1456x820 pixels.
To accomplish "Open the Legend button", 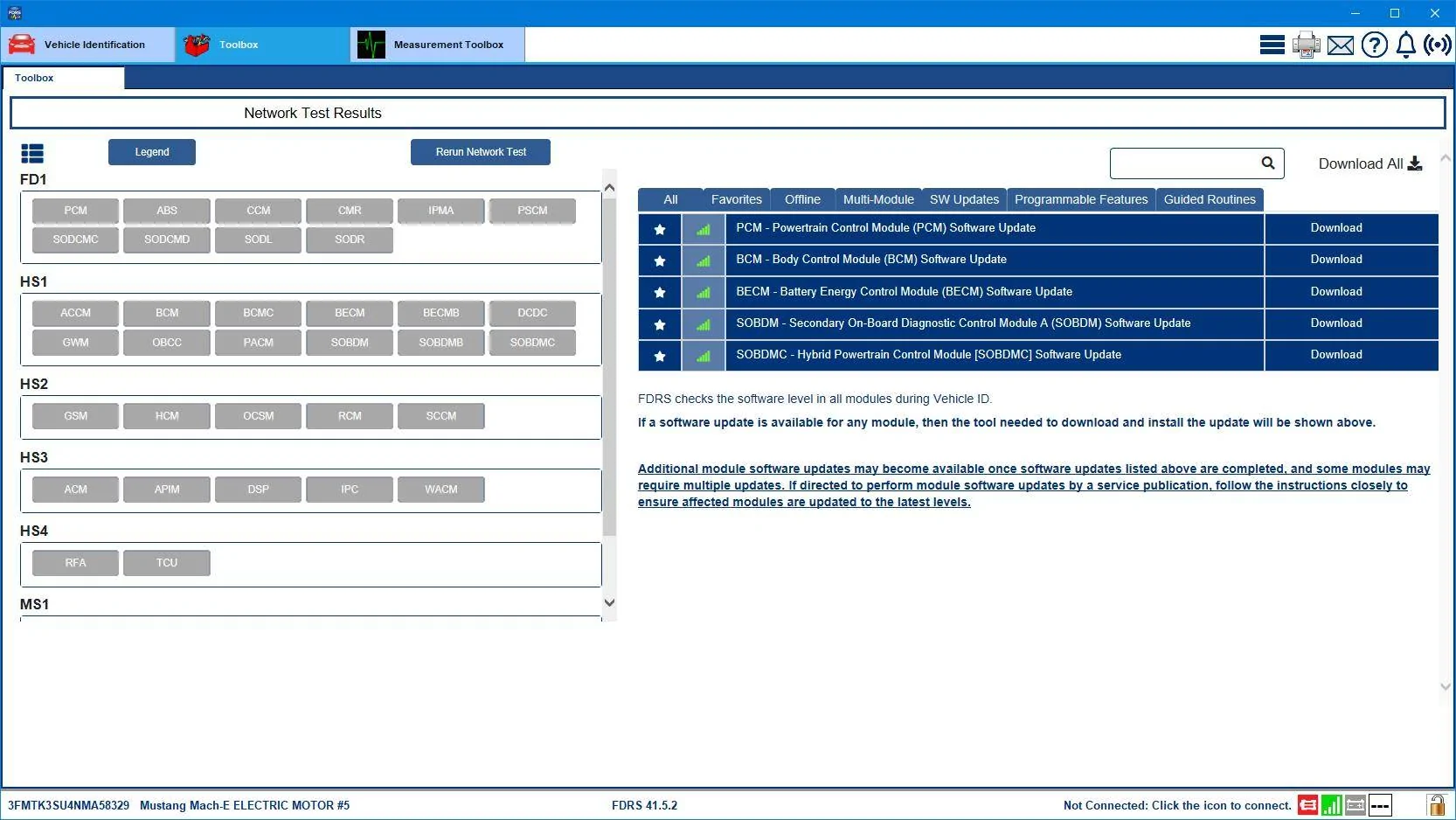I will click(x=152, y=152).
